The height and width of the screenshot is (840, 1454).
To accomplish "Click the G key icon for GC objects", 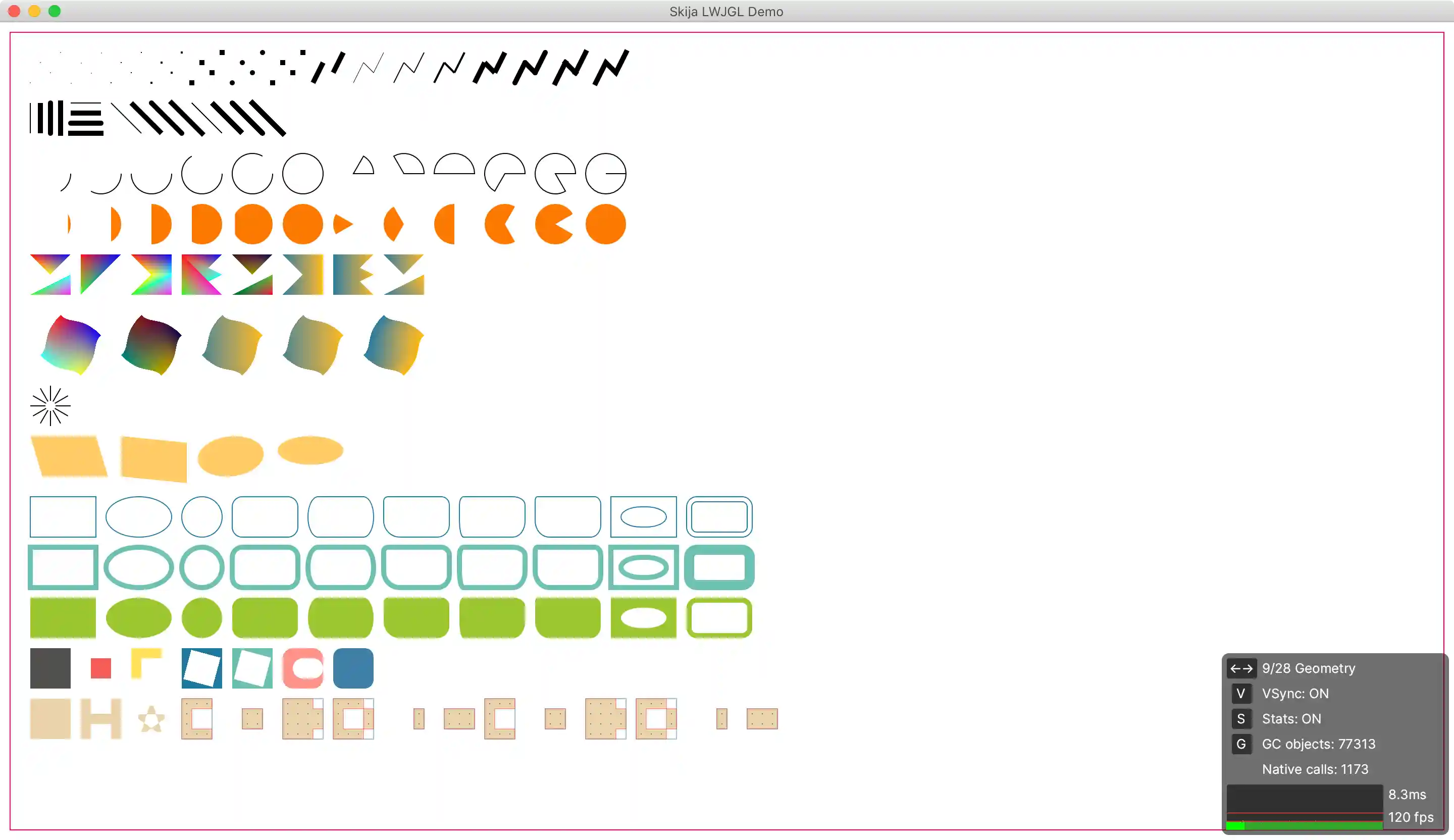I will [x=1240, y=744].
